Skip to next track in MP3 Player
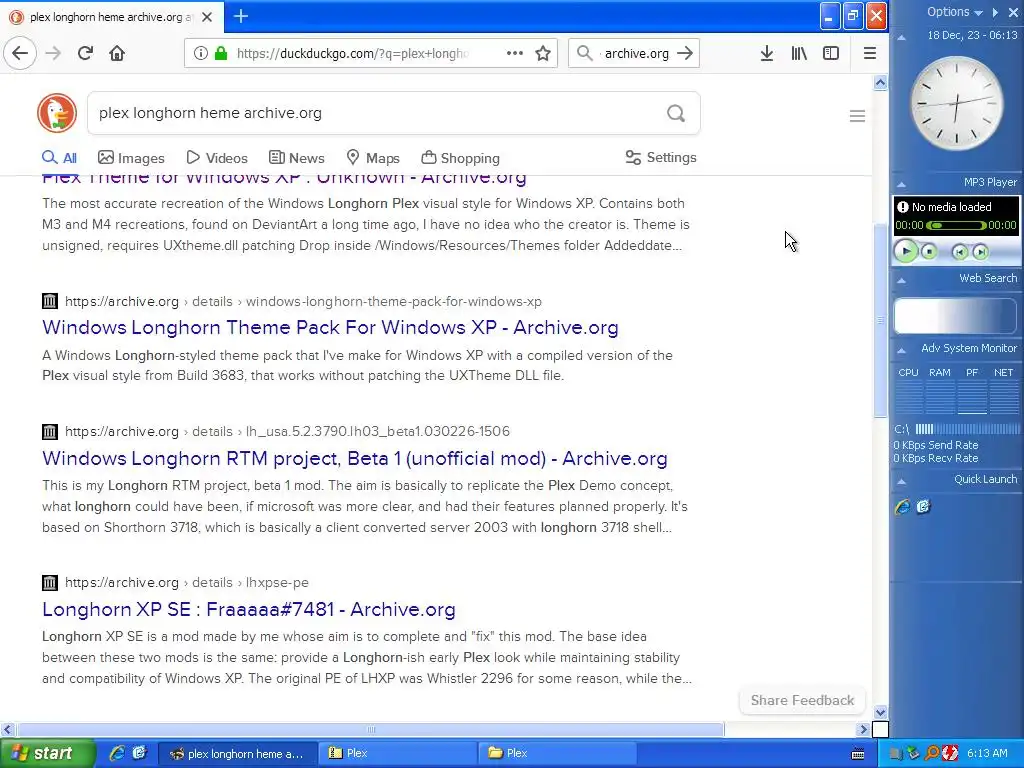The image size is (1024, 768). (980, 252)
